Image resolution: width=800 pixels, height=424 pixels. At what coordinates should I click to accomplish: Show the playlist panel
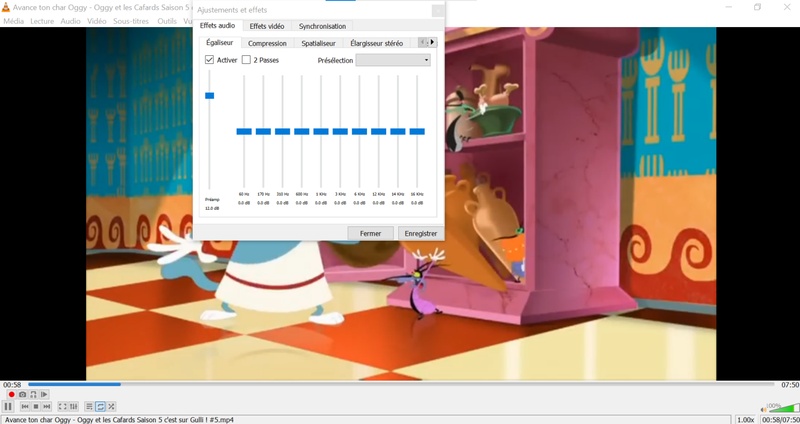pyautogui.click(x=89, y=406)
